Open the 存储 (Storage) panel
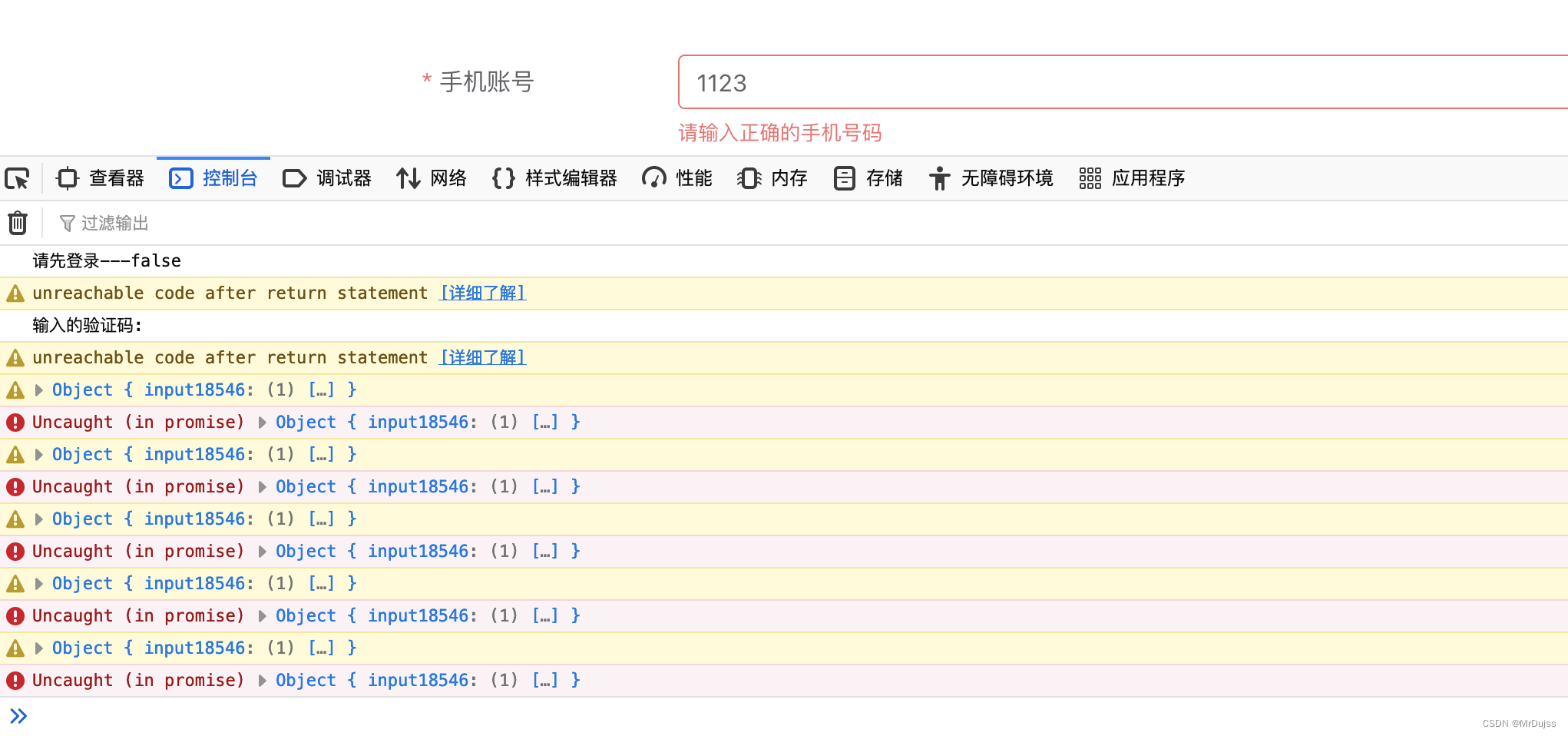Viewport: 1568px width, 736px height. point(868,178)
